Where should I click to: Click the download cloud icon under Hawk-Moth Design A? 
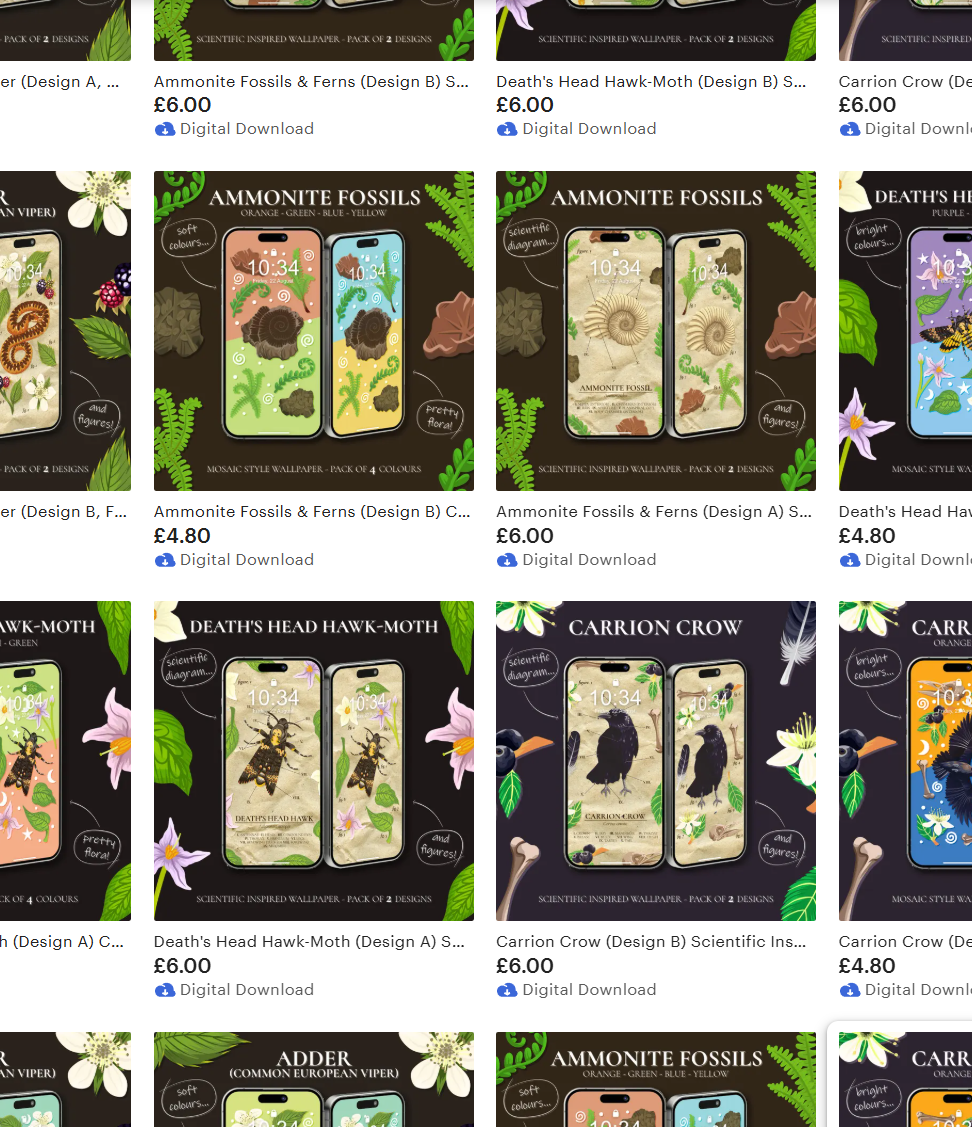click(165, 990)
